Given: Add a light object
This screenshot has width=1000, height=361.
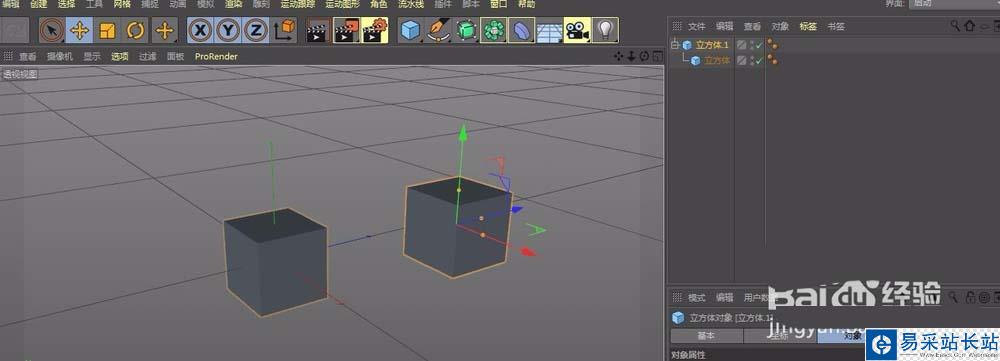Looking at the screenshot, I should click(x=605, y=30).
